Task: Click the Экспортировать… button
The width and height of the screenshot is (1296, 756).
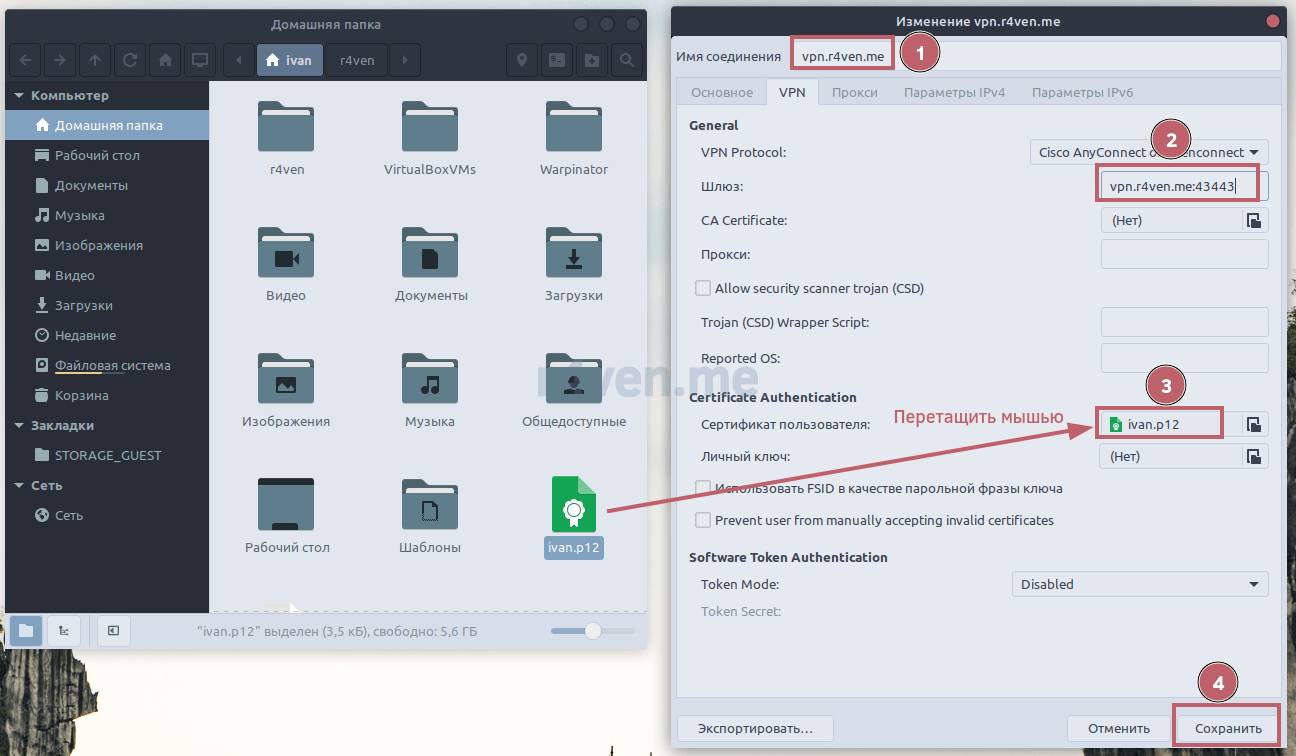Action: pyautogui.click(x=755, y=728)
